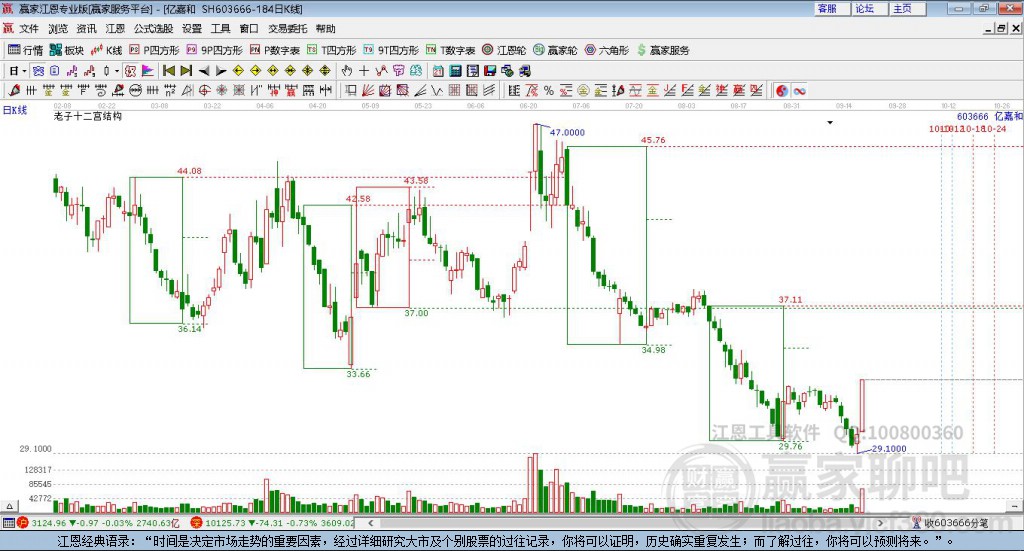Click 收603666分笔 in the status bar

coord(956,523)
